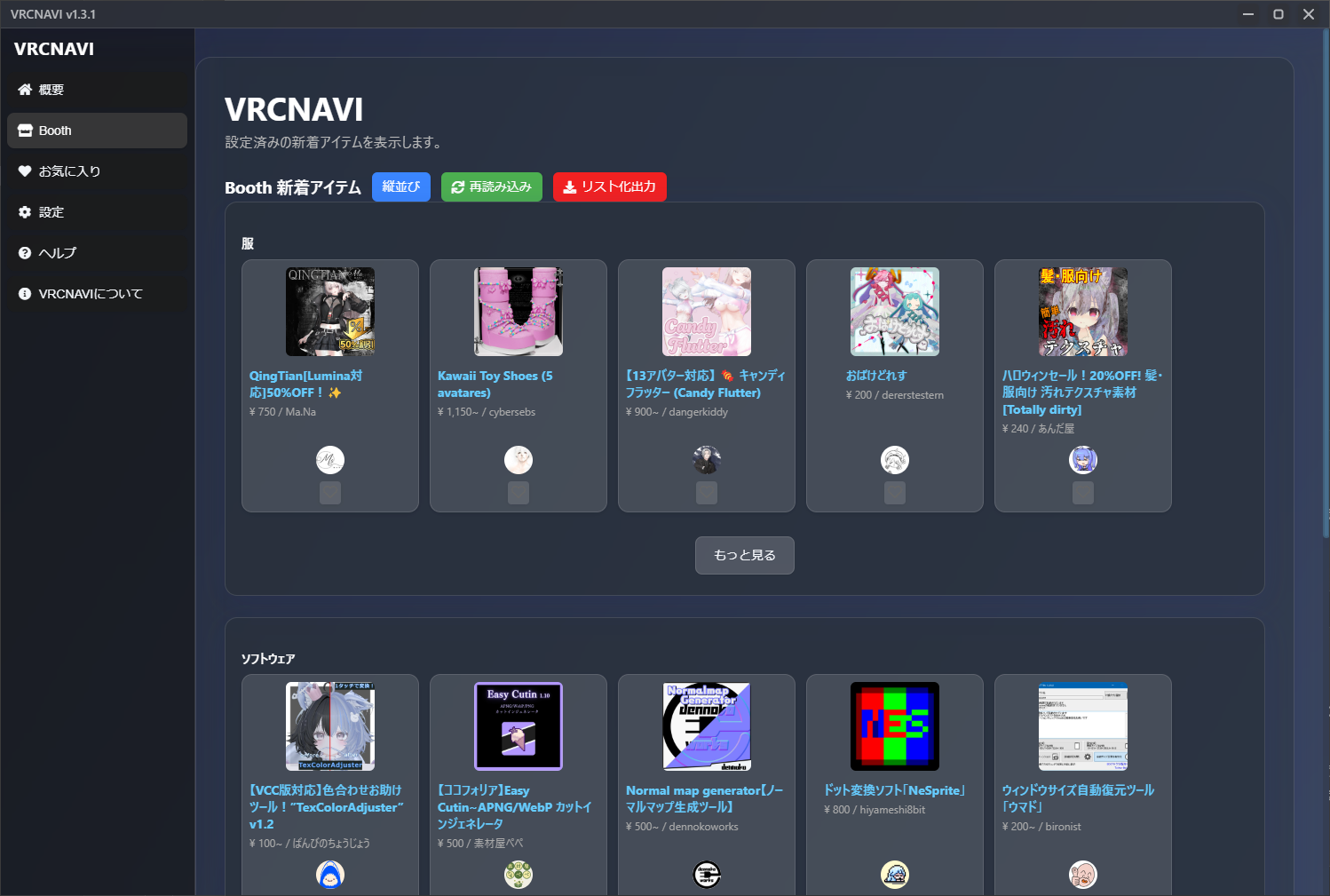Click the ソフトウェア category heading
The width and height of the screenshot is (1330, 896).
(268, 659)
